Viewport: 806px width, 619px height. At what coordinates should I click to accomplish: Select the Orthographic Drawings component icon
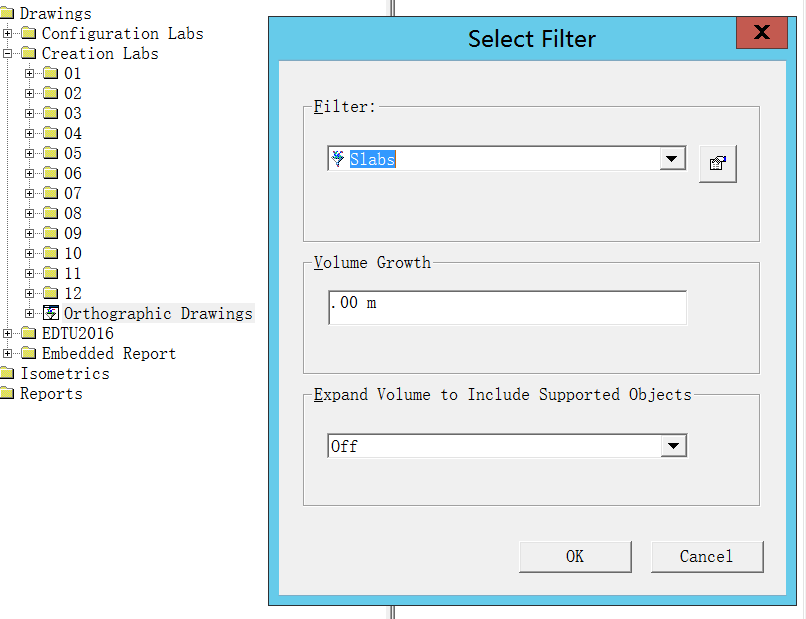pos(50,313)
